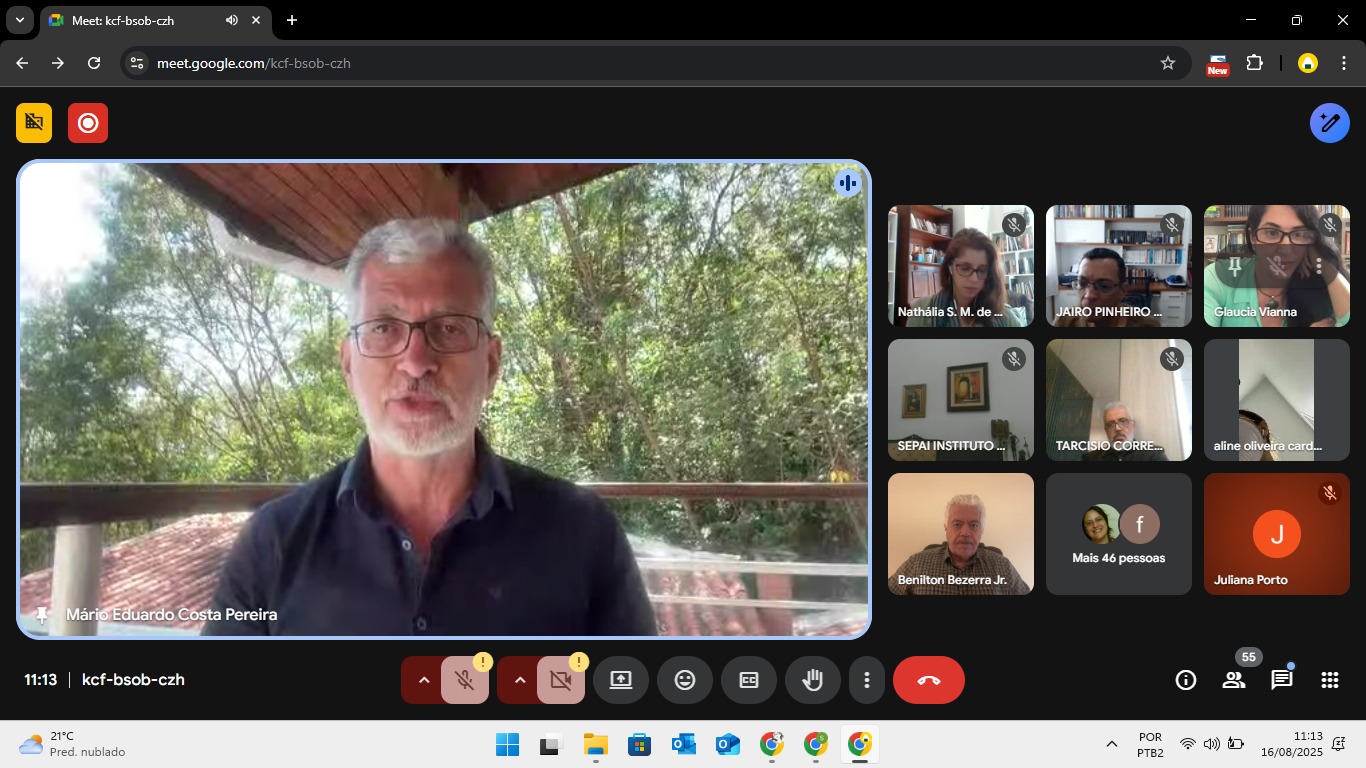Click the meeting details info icon
Viewport: 1366px width, 768px height.
pyautogui.click(x=1185, y=680)
